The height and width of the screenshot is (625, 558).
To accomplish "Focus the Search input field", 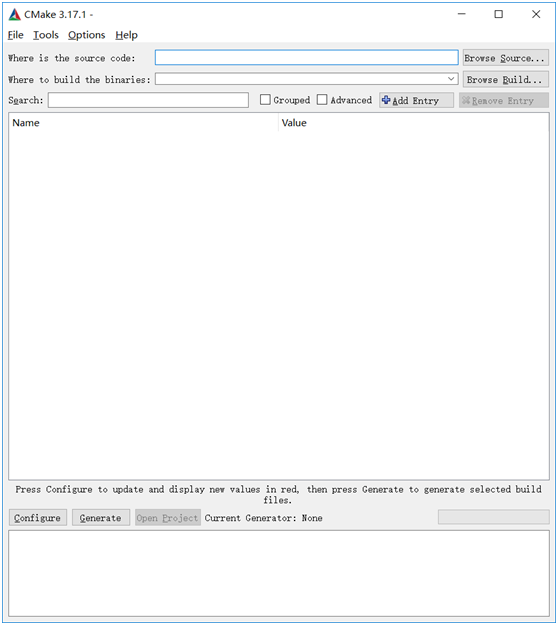I will coord(148,100).
